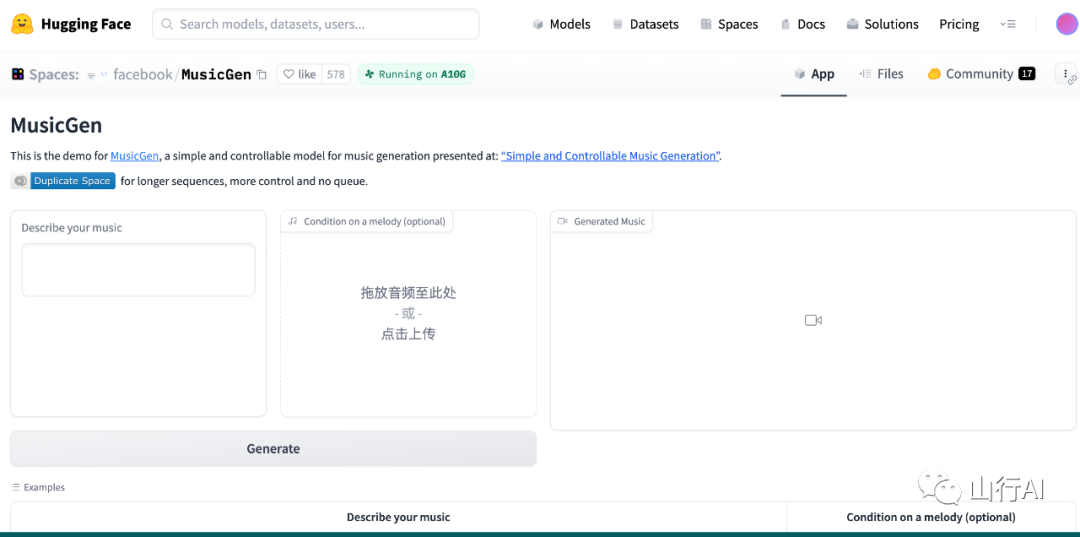Copy the space name with copy icon
The height and width of the screenshot is (537, 1080).
(261, 74)
